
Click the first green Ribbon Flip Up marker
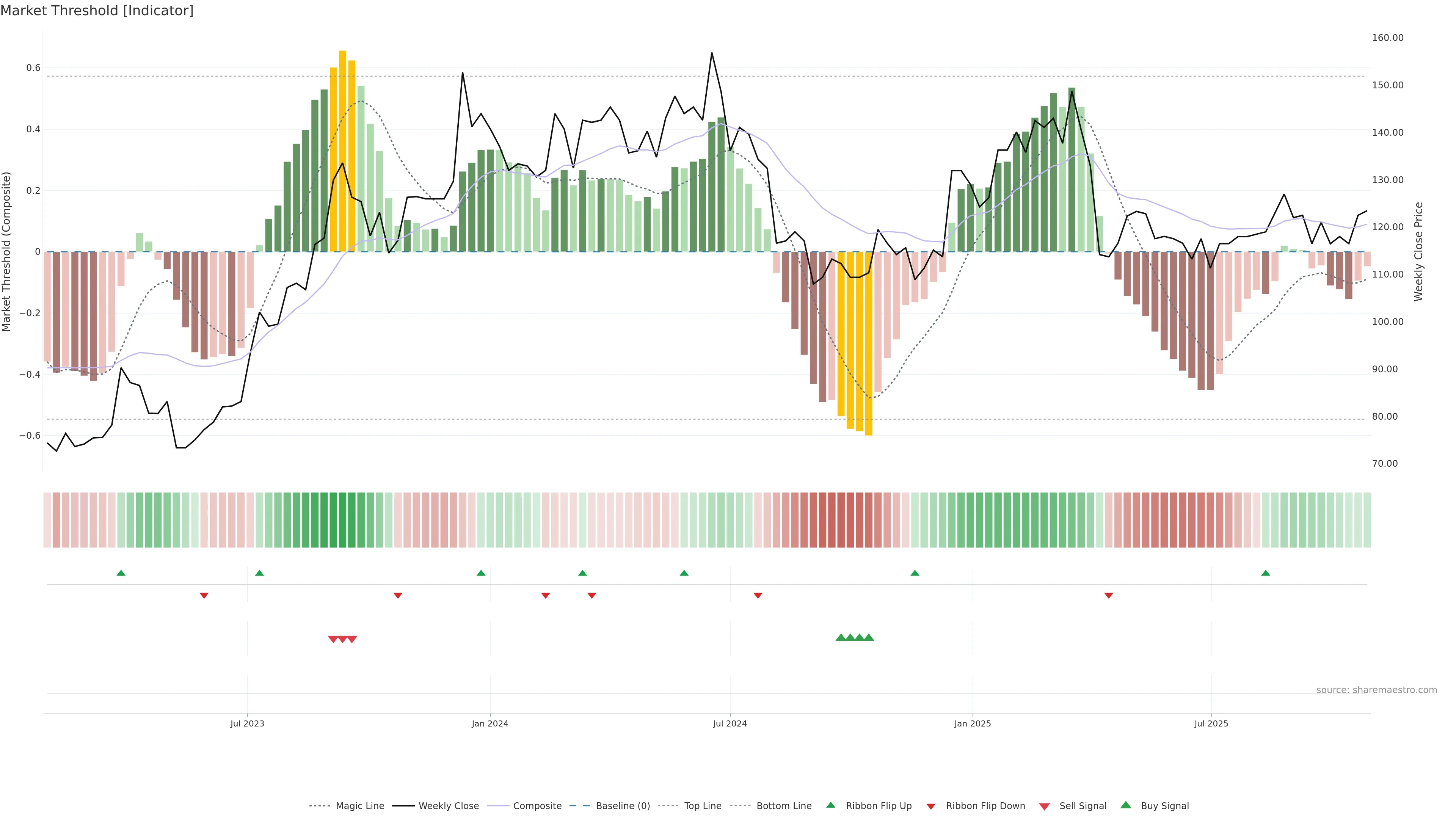pos(121,573)
